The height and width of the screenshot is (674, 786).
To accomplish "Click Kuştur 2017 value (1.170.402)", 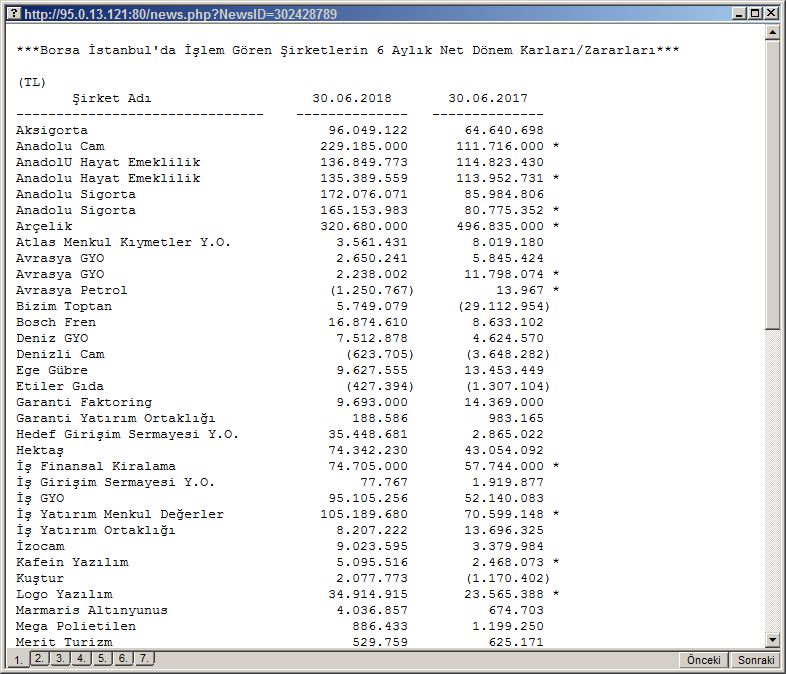I will [508, 579].
